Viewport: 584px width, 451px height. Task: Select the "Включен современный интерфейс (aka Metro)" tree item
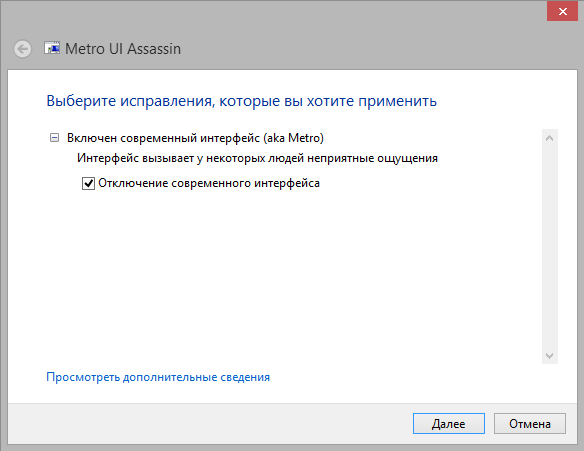click(x=195, y=138)
